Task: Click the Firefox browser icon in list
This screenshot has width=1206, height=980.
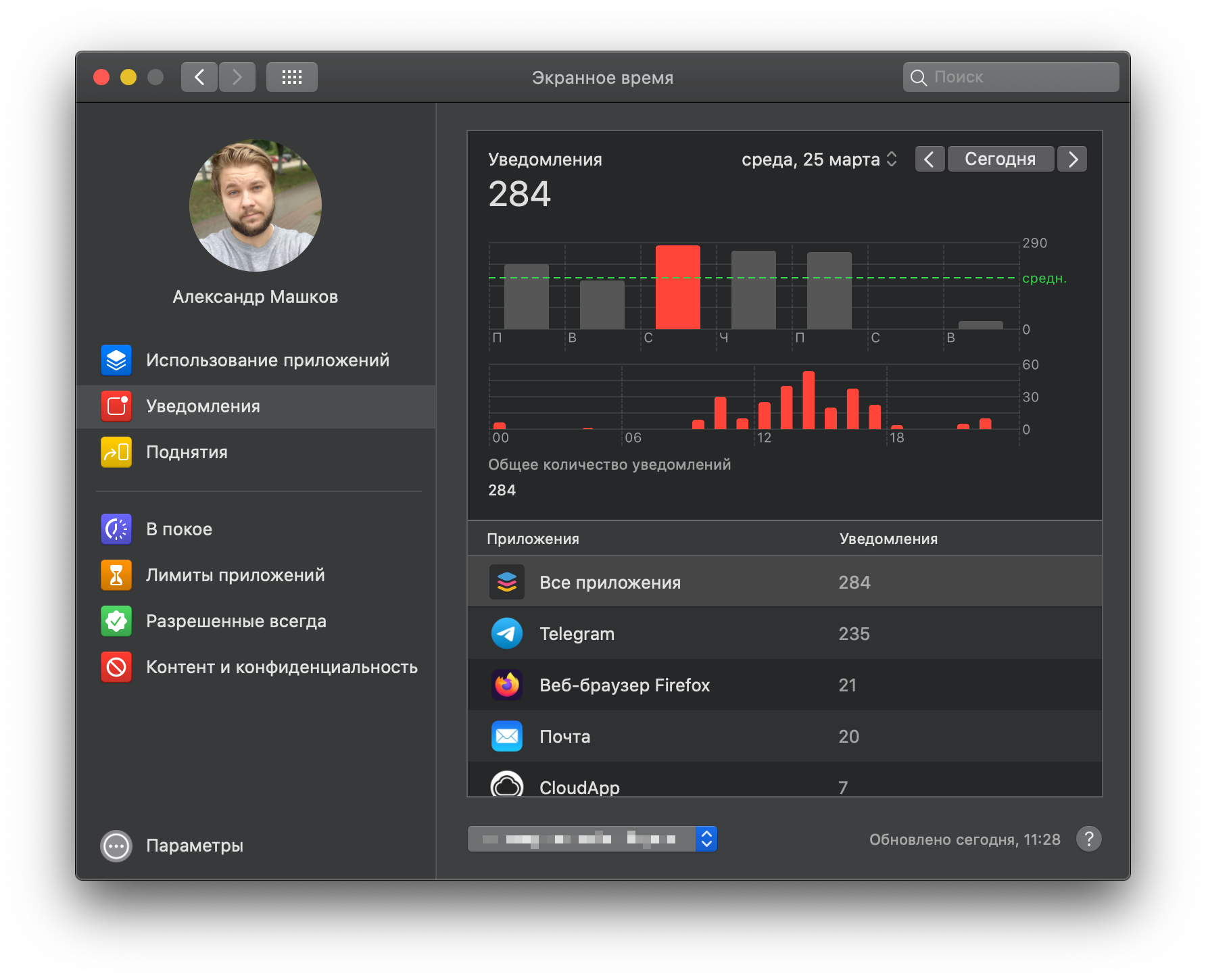Action: tap(506, 685)
